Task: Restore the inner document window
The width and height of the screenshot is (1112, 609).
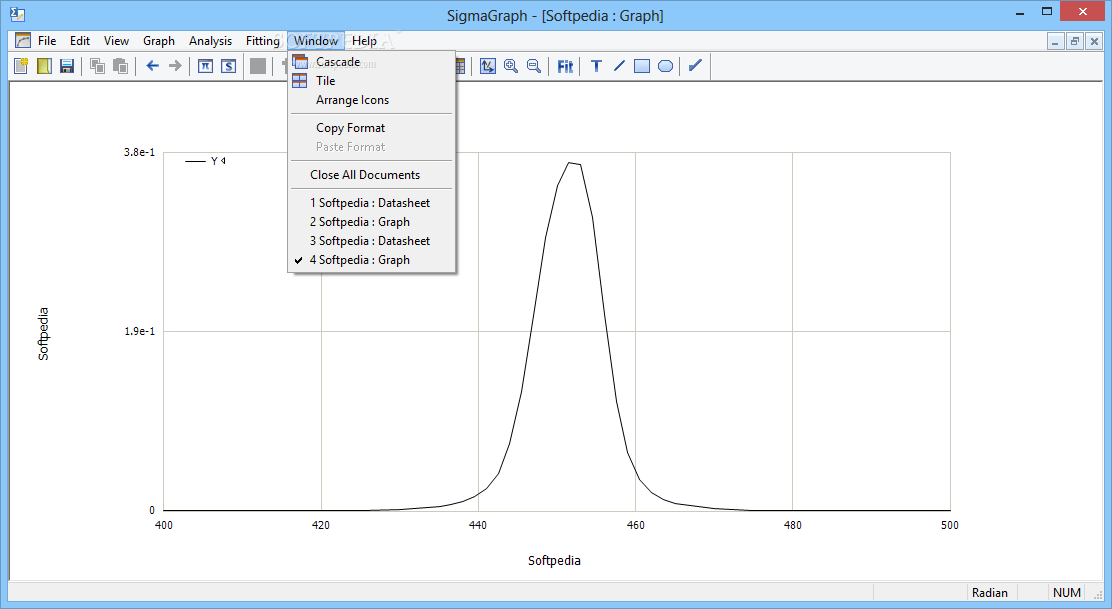Action: 1075,41
